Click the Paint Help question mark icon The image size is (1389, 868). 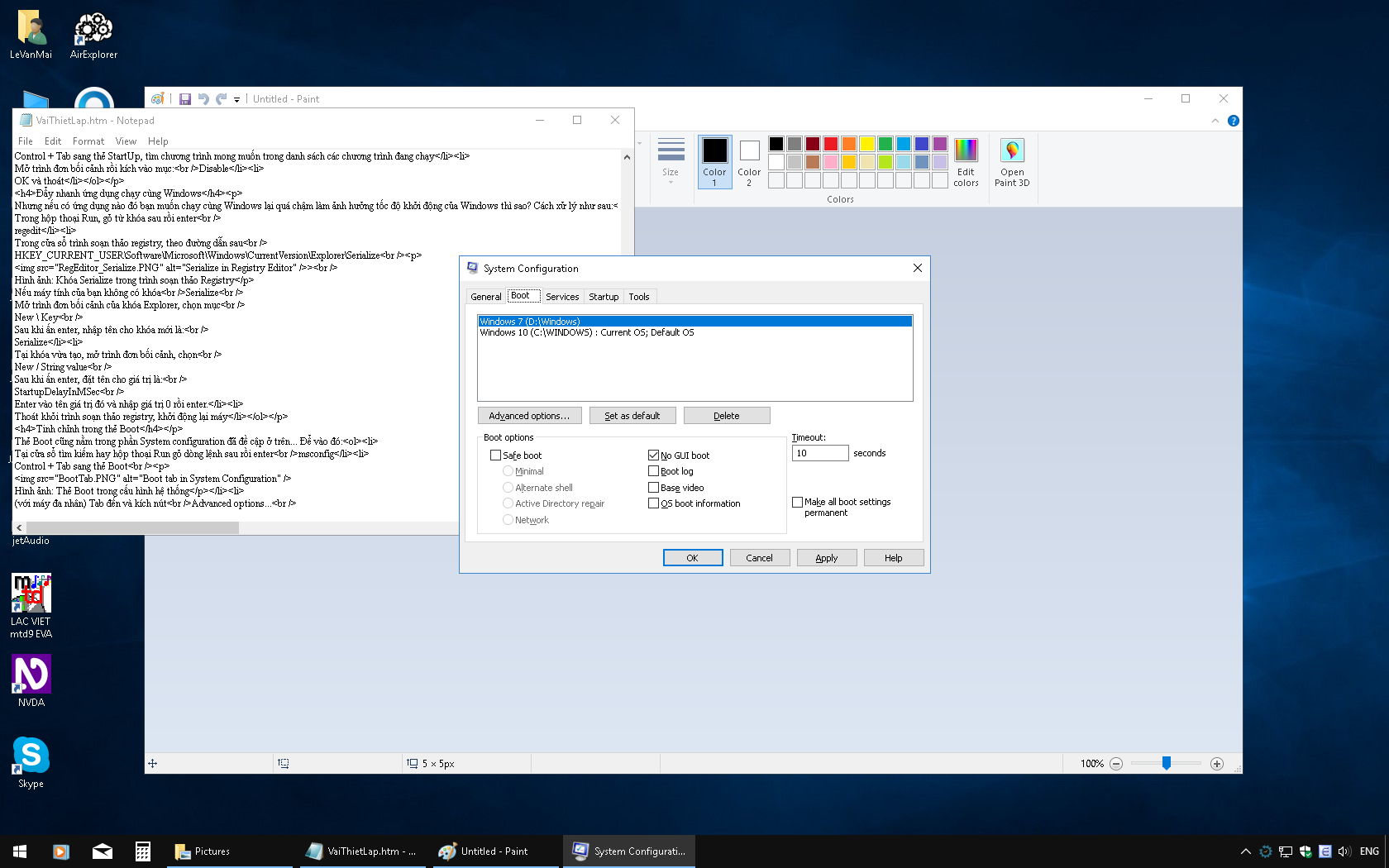pos(1233,121)
